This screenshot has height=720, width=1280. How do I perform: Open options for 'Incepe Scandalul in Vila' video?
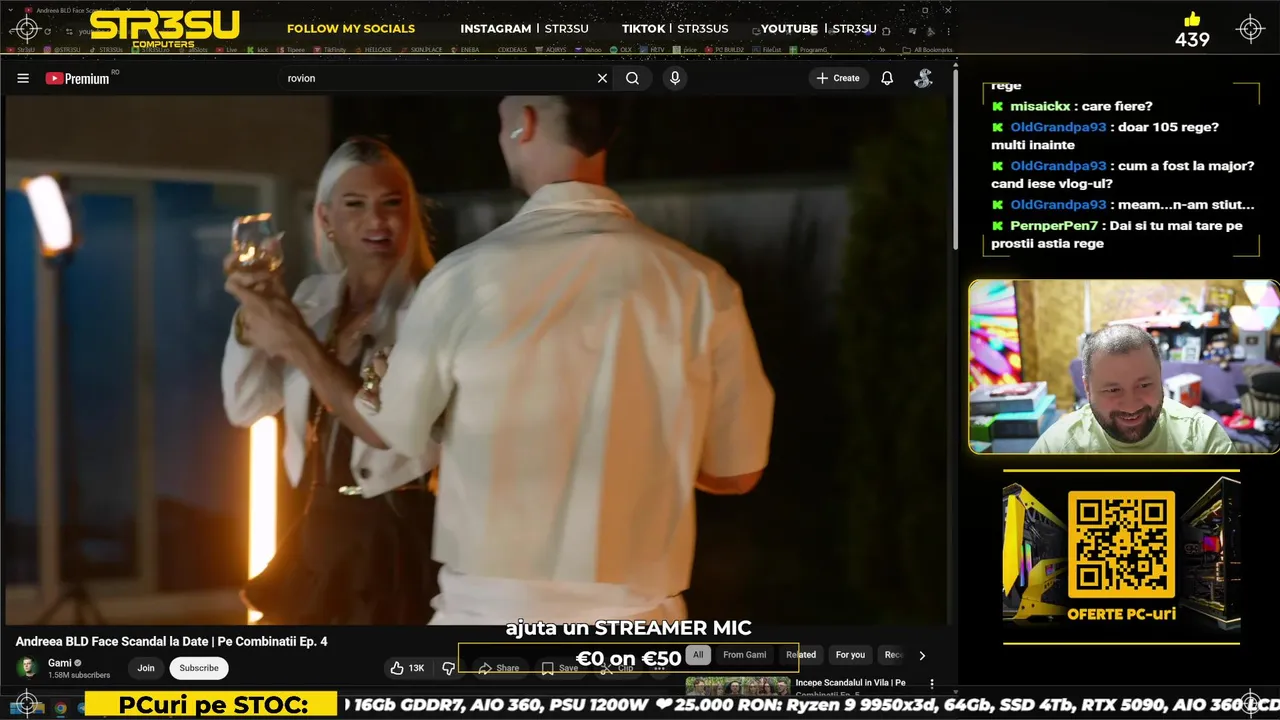(932, 684)
